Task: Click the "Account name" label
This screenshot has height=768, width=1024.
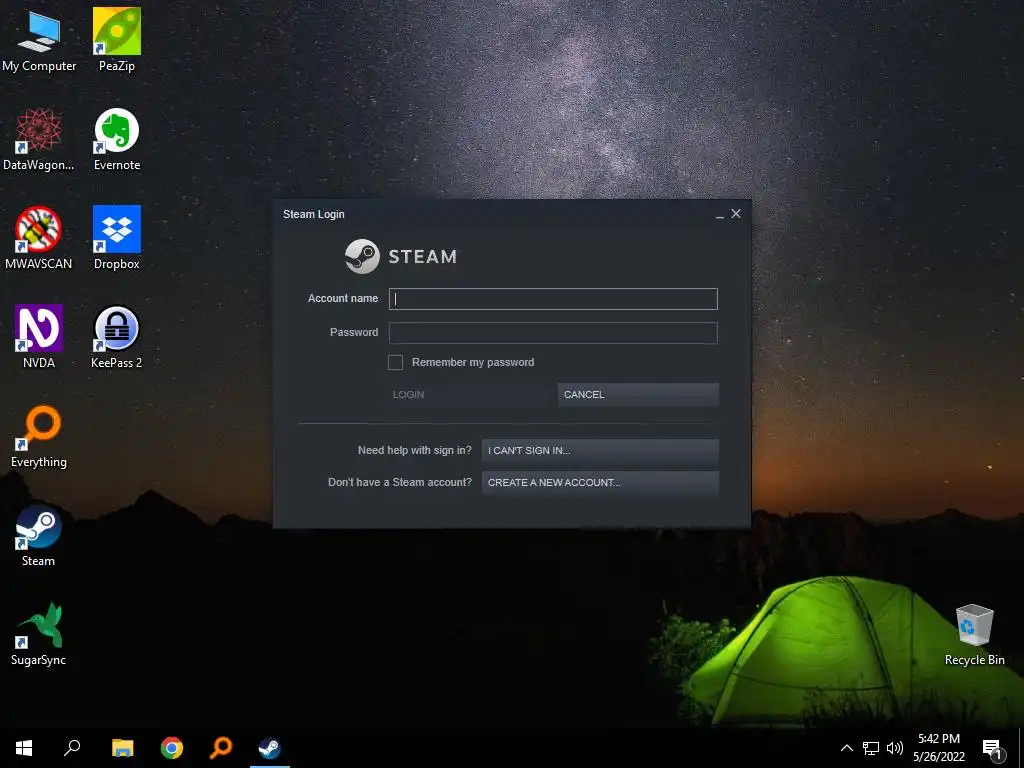Action: coord(343,298)
